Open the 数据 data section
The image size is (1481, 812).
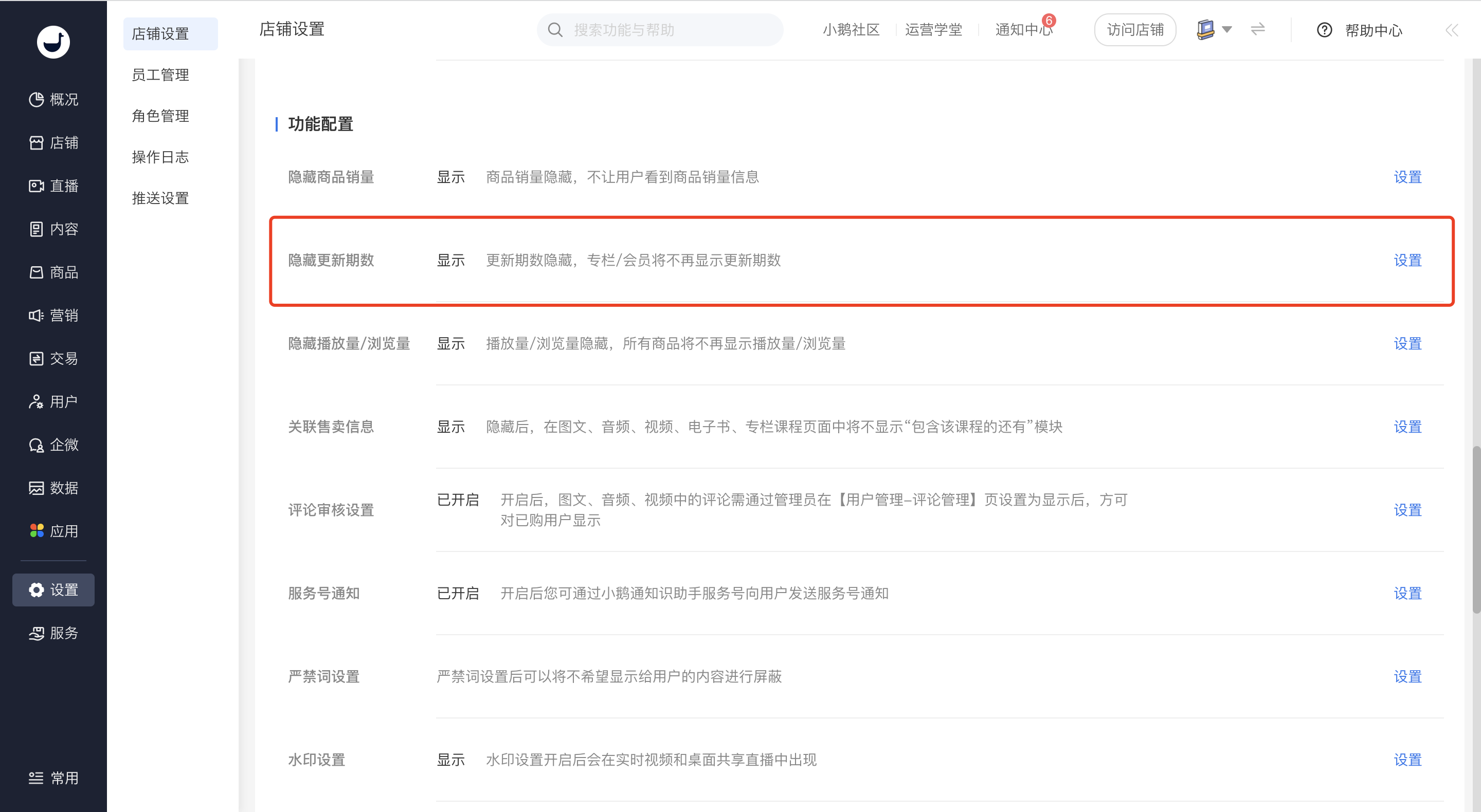53,487
